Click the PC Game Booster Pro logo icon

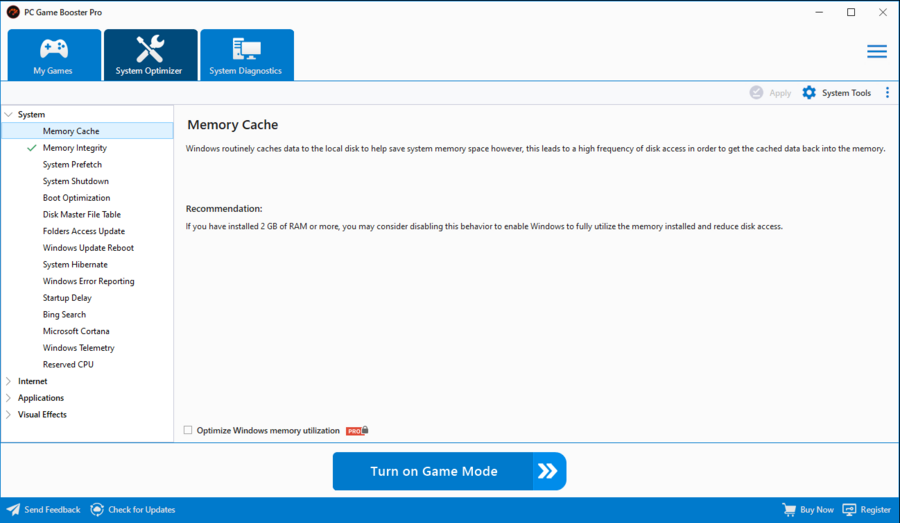click(x=13, y=12)
